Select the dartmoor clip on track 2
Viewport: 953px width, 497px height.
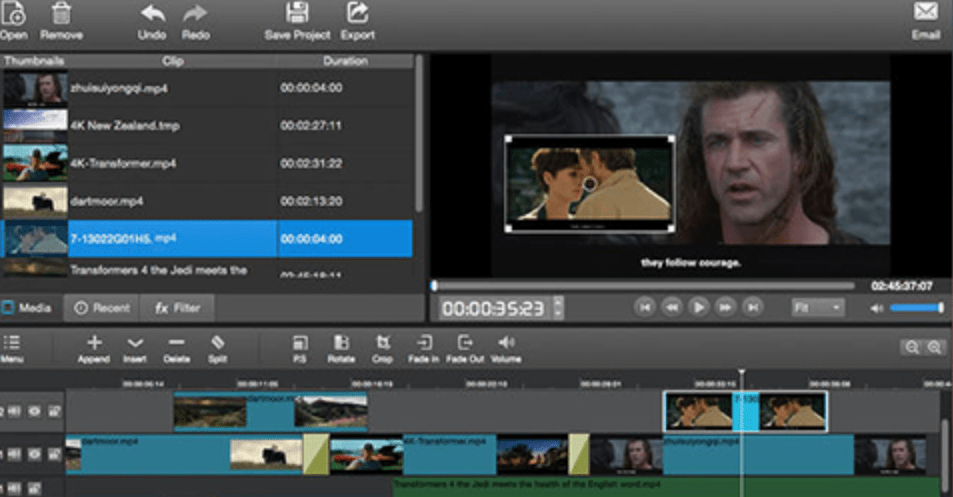[x=270, y=411]
